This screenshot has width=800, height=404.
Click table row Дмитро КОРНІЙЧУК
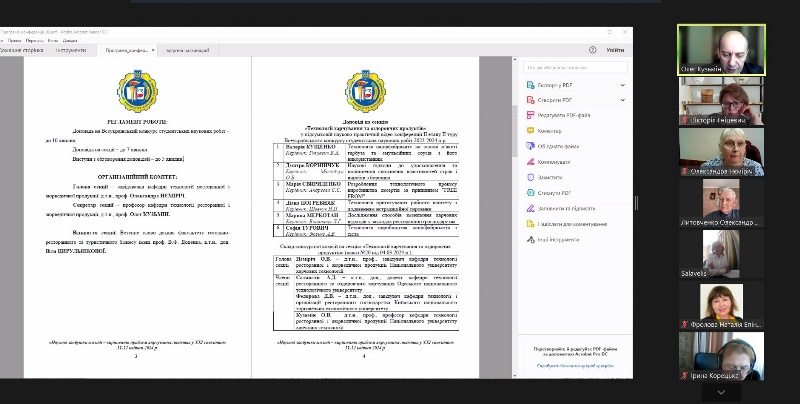point(366,171)
